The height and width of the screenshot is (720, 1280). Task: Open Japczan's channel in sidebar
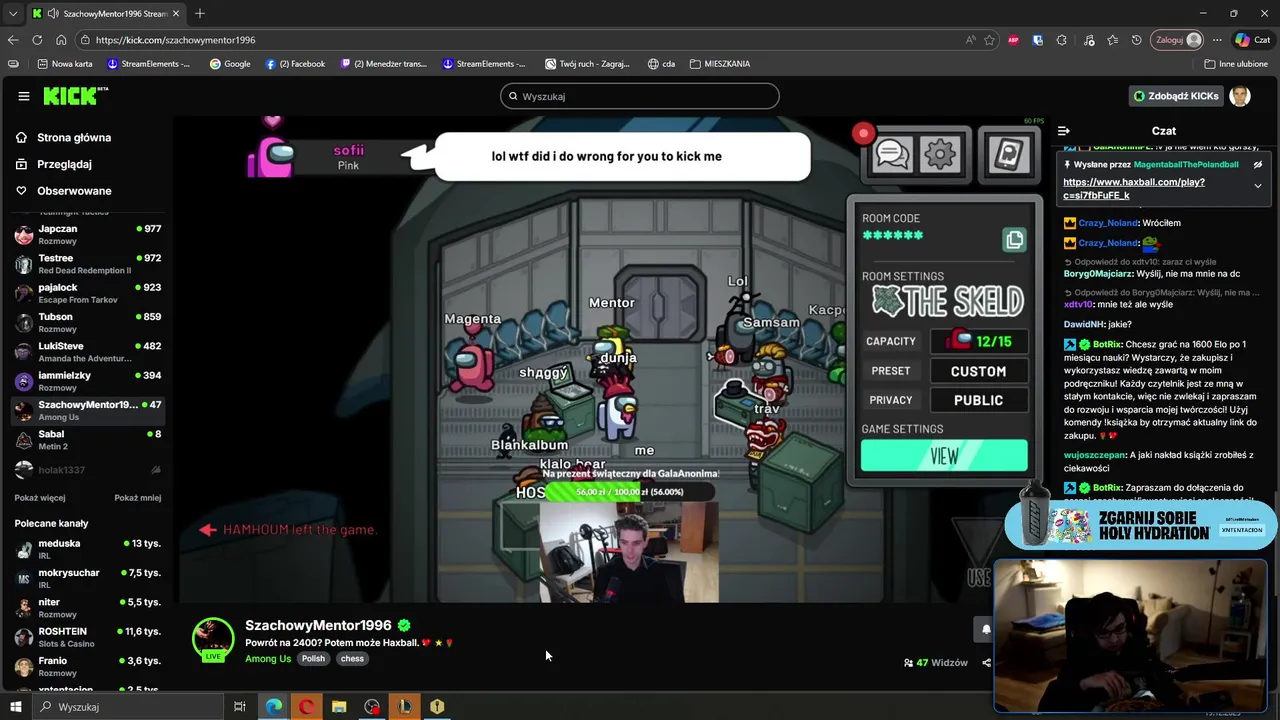pyautogui.click(x=88, y=234)
